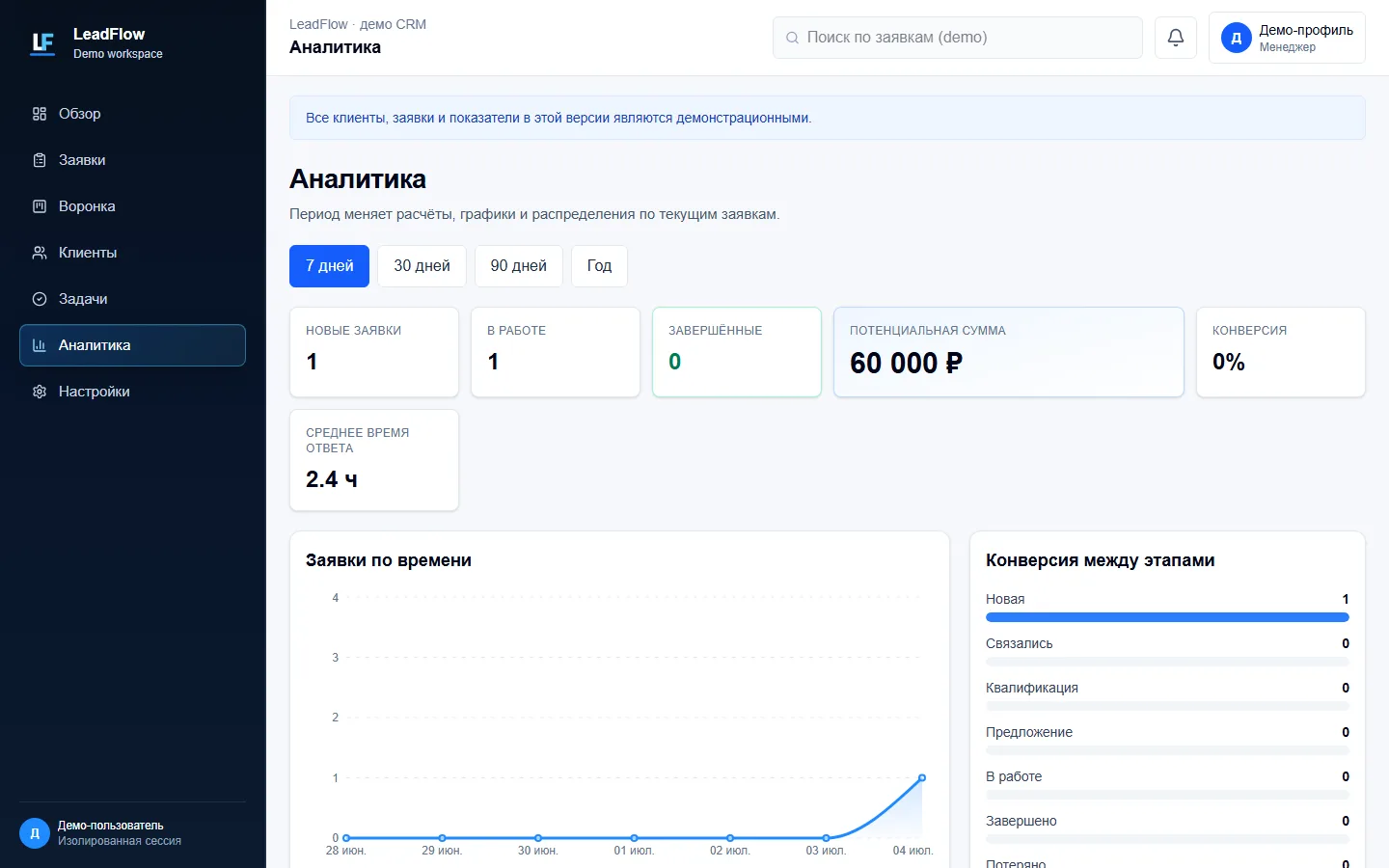Click the Поиск по заявкам search field
Screen dimensions: 1389x868
[x=958, y=38]
